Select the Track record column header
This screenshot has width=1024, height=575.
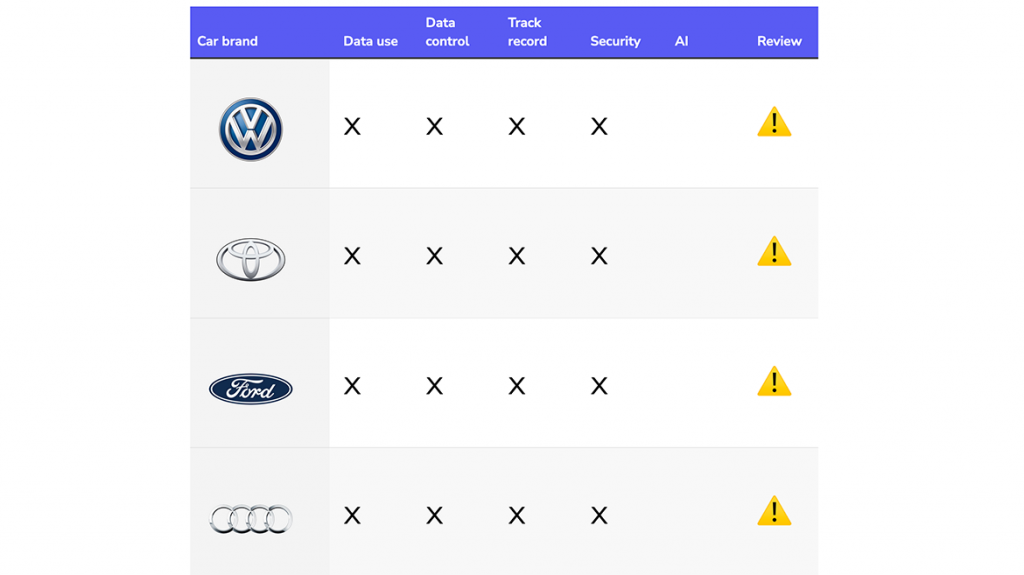[527, 32]
